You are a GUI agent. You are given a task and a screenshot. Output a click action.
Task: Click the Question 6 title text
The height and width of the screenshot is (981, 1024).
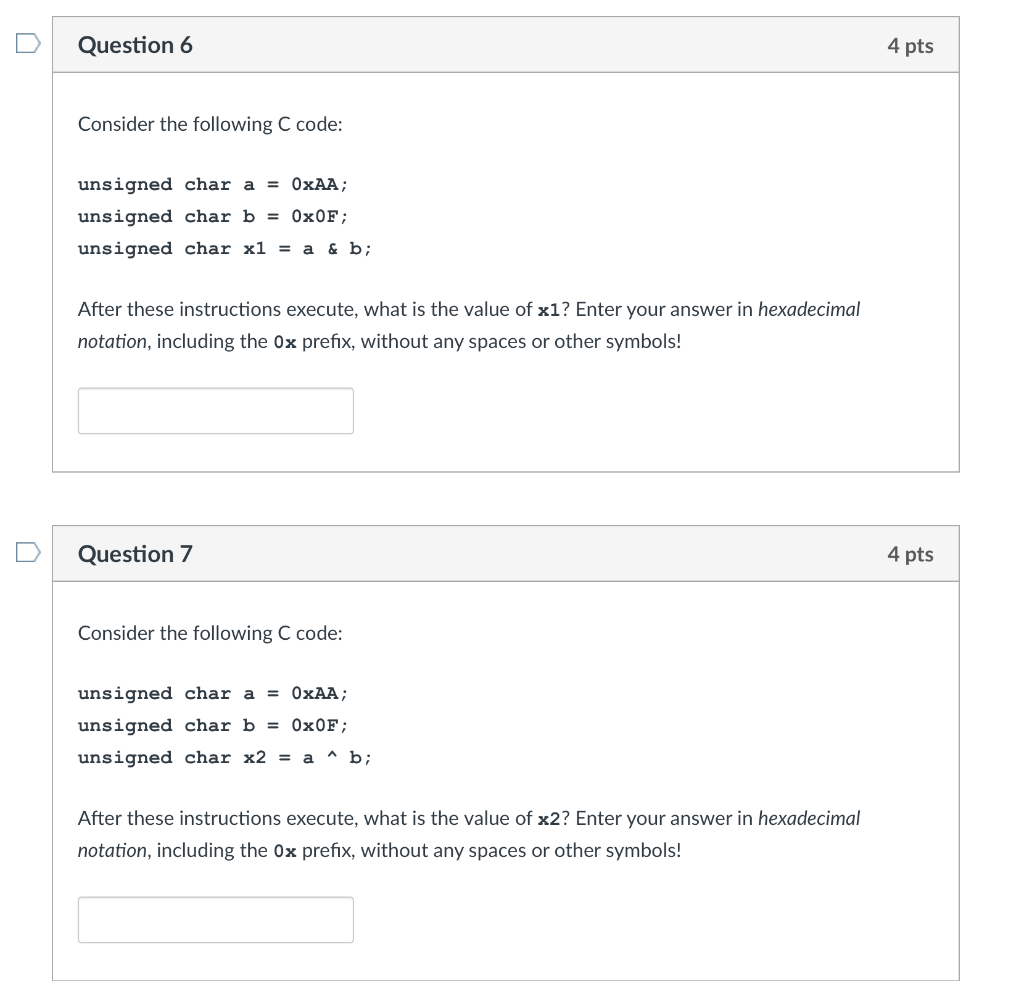click(x=135, y=44)
